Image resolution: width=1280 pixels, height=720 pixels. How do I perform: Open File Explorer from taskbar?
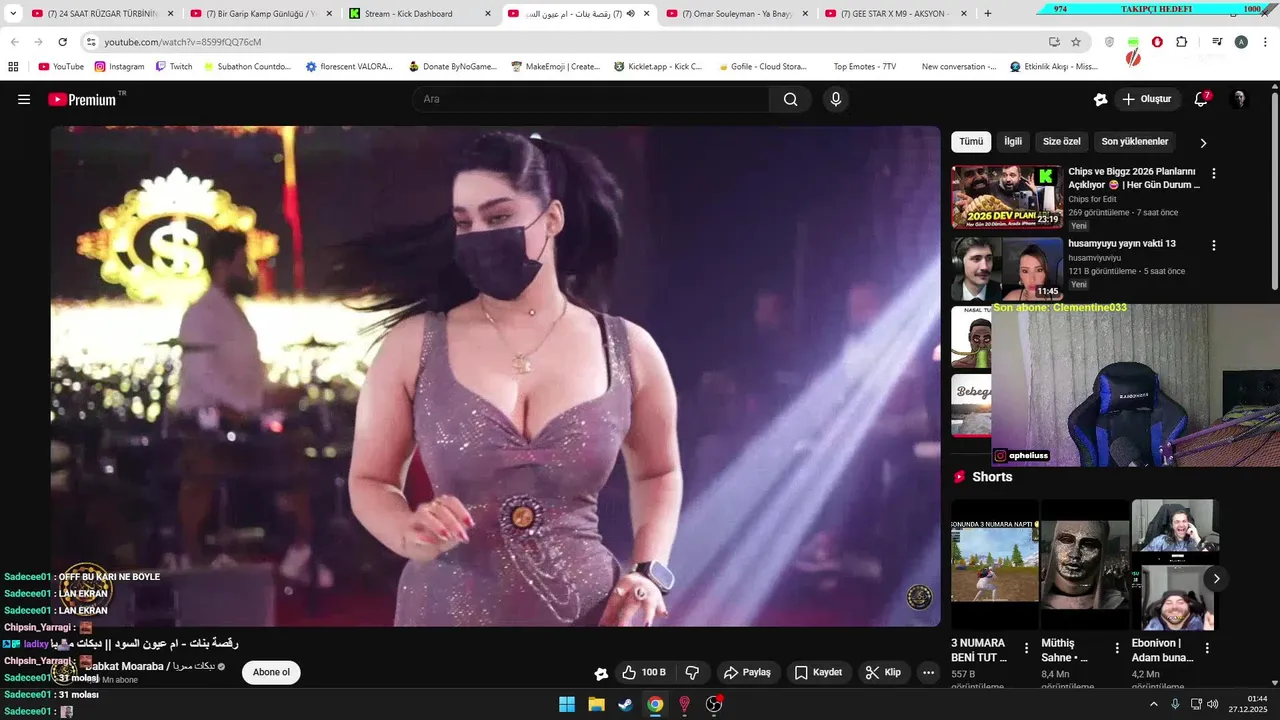596,704
